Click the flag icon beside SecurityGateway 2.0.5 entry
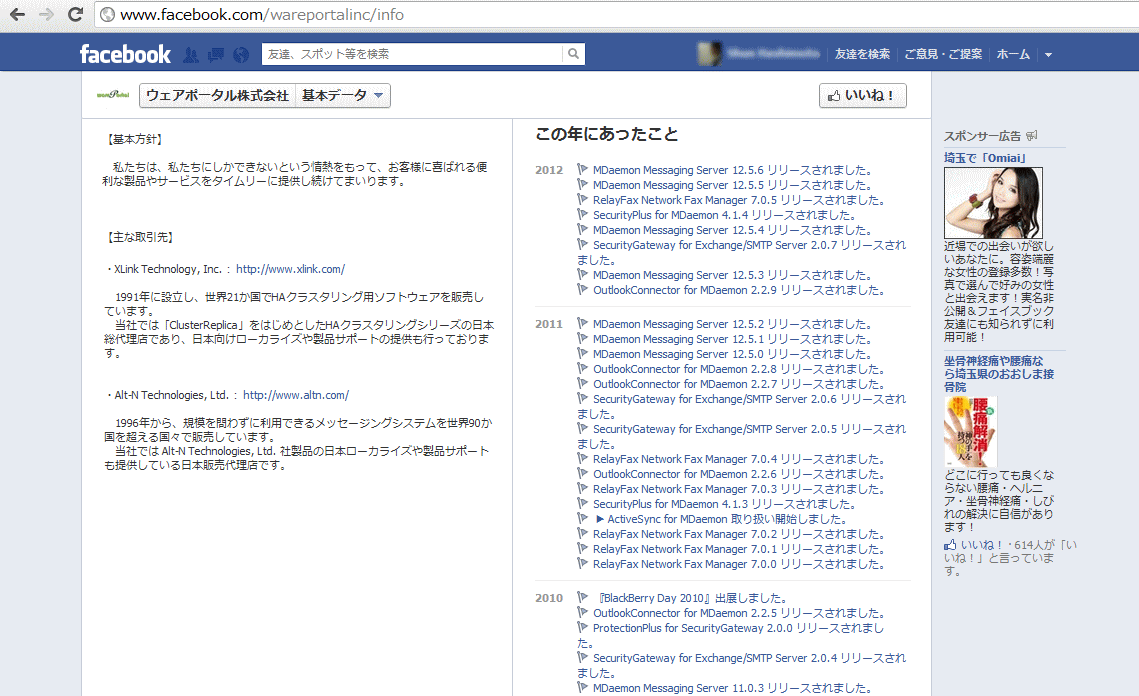The height and width of the screenshot is (696, 1139). (583, 428)
